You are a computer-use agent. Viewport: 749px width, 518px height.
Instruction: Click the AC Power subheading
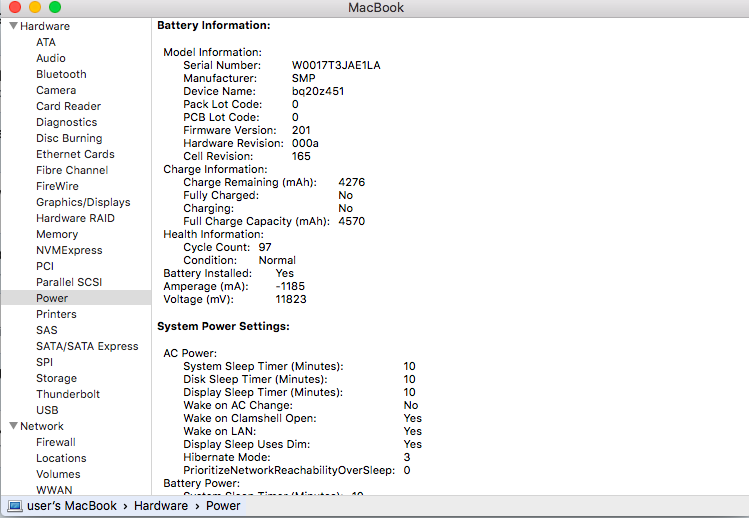(190, 353)
